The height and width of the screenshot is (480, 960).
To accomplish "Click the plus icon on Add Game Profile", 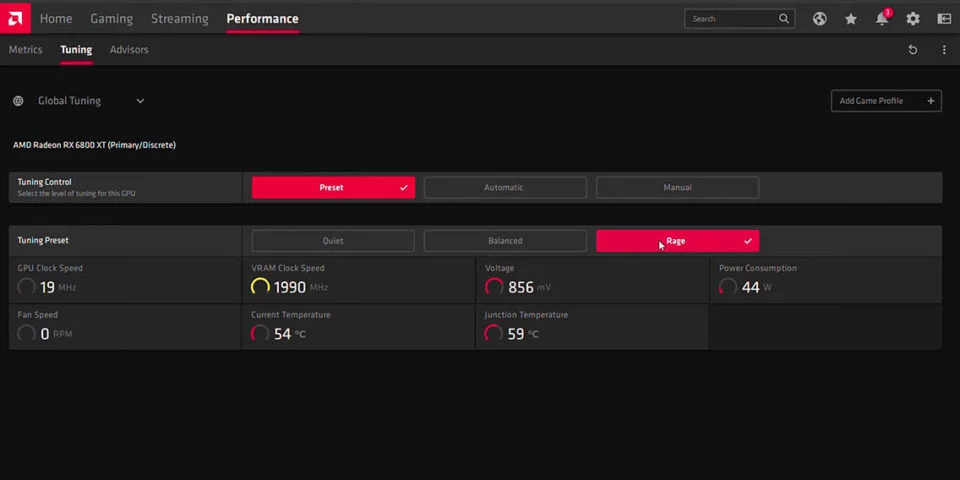I will click(x=931, y=101).
